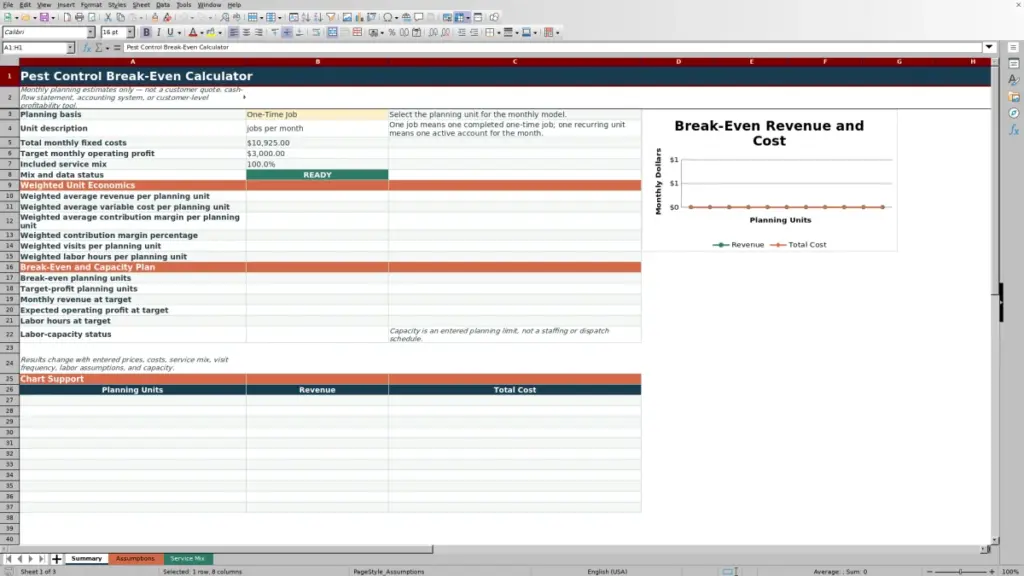Toggle italic formatting
1024x576 pixels.
click(159, 32)
